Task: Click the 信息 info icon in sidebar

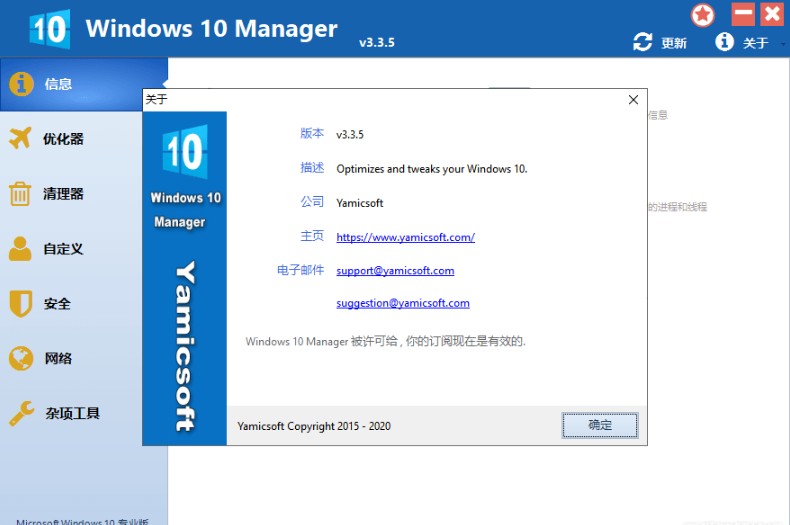Action: [22, 84]
